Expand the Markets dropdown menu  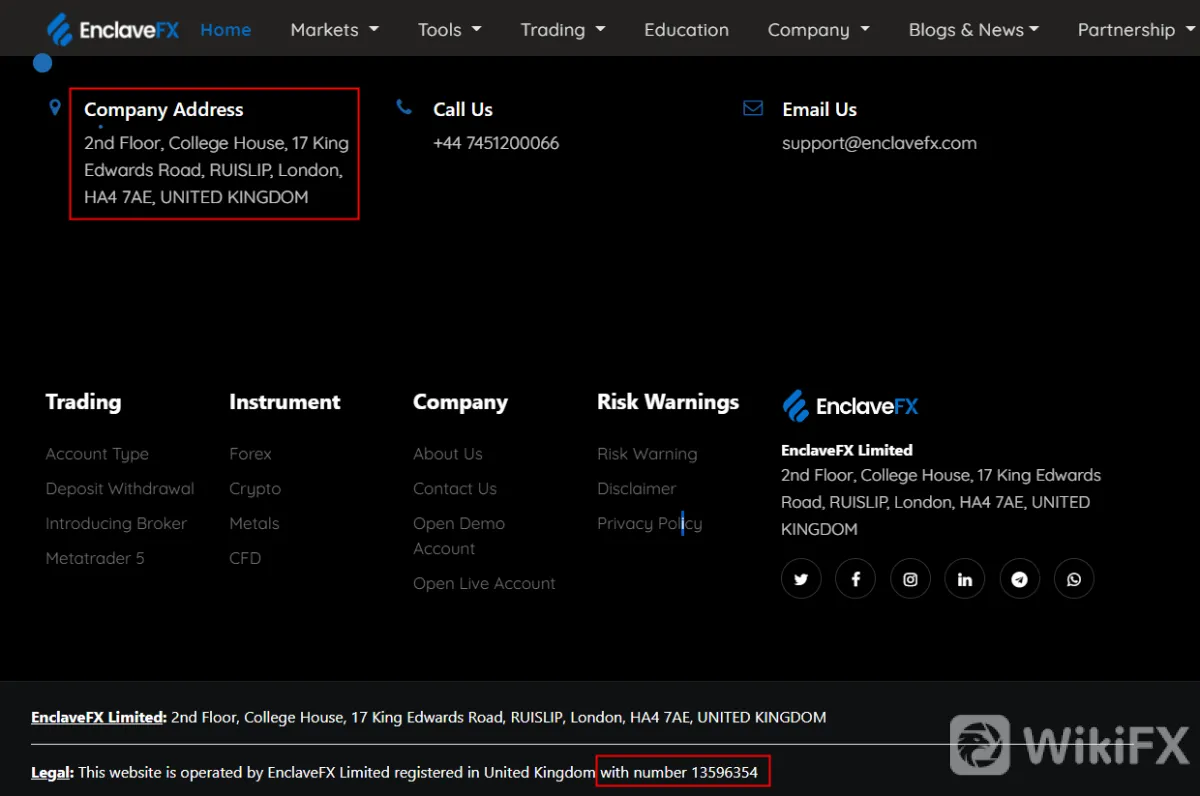click(x=335, y=29)
